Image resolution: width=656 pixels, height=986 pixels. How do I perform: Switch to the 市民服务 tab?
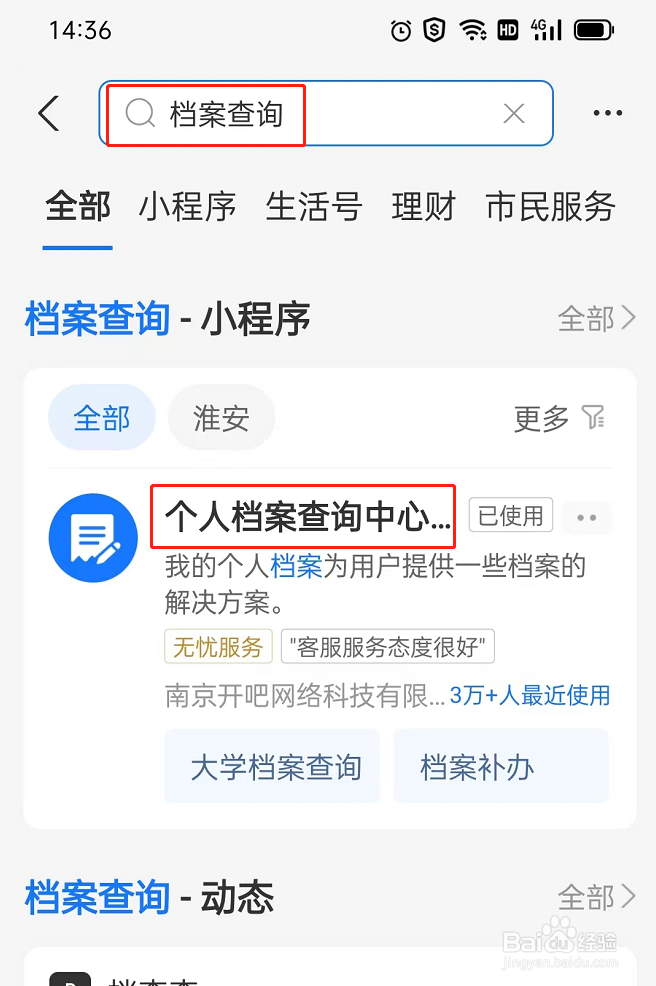click(550, 206)
